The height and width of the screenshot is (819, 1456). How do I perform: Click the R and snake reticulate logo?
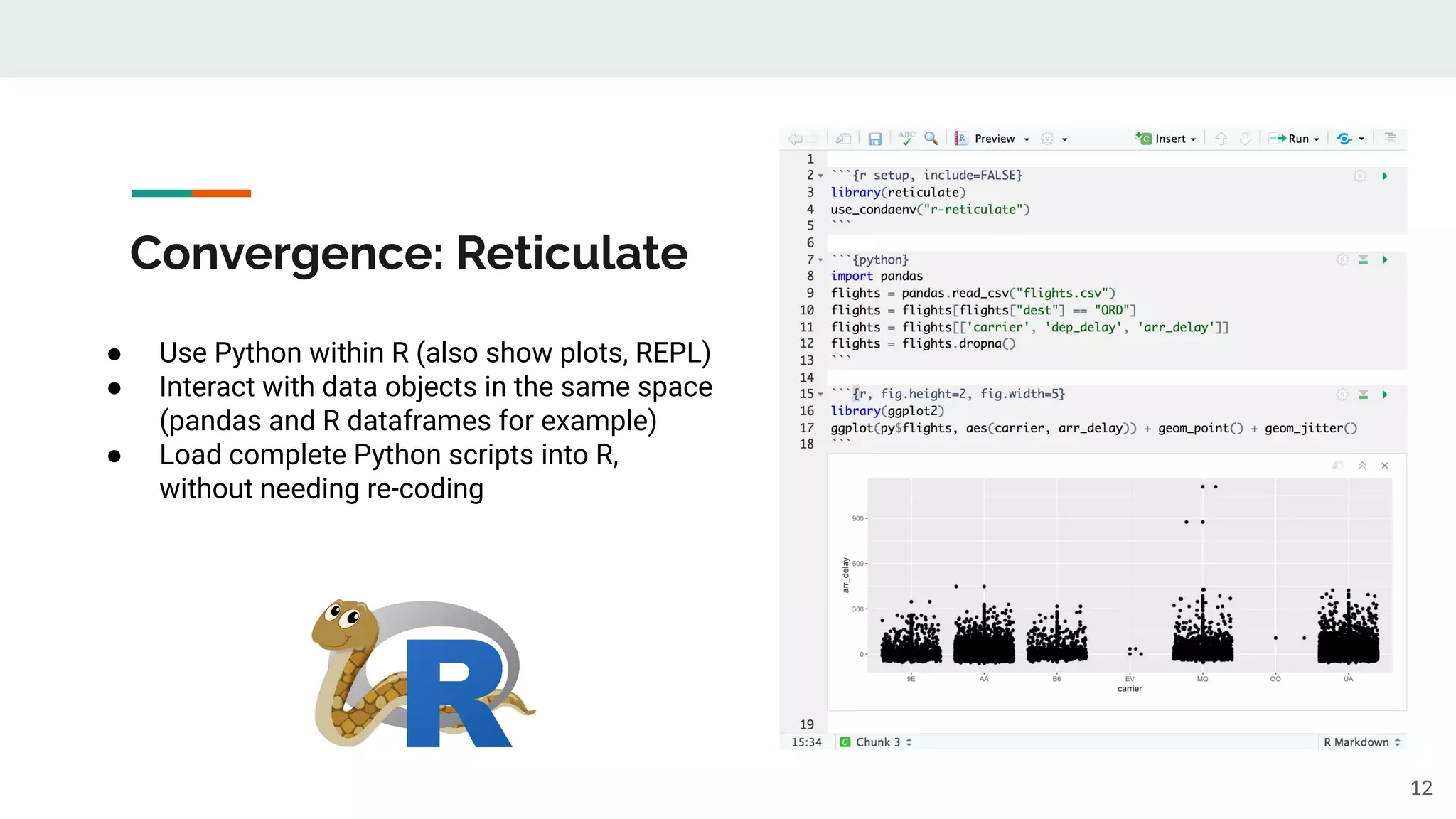(423, 673)
